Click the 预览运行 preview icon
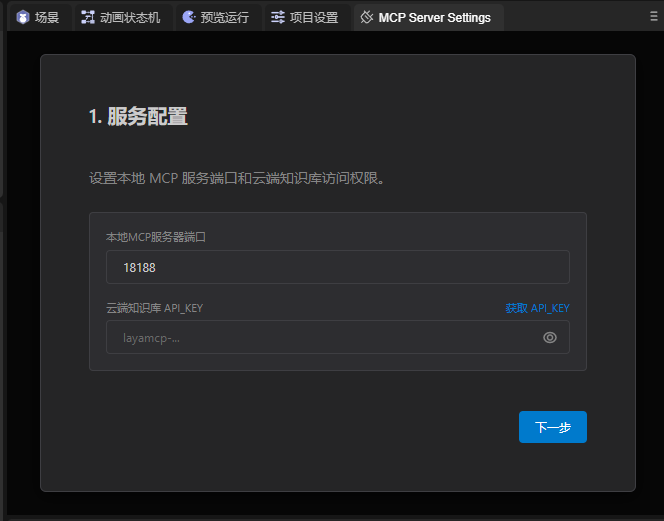664x521 pixels. [188, 17]
